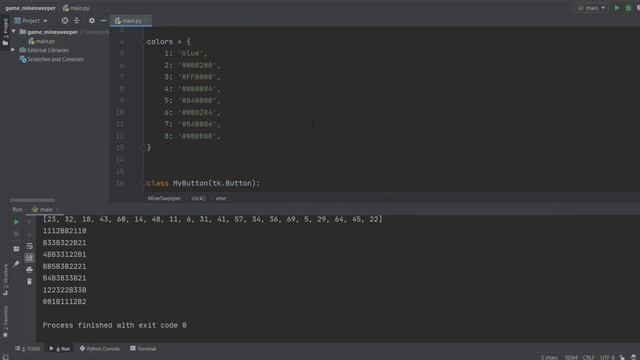The image size is (640, 360).
Task: Click the CRLF line separator in status bar
Action: 588,357
